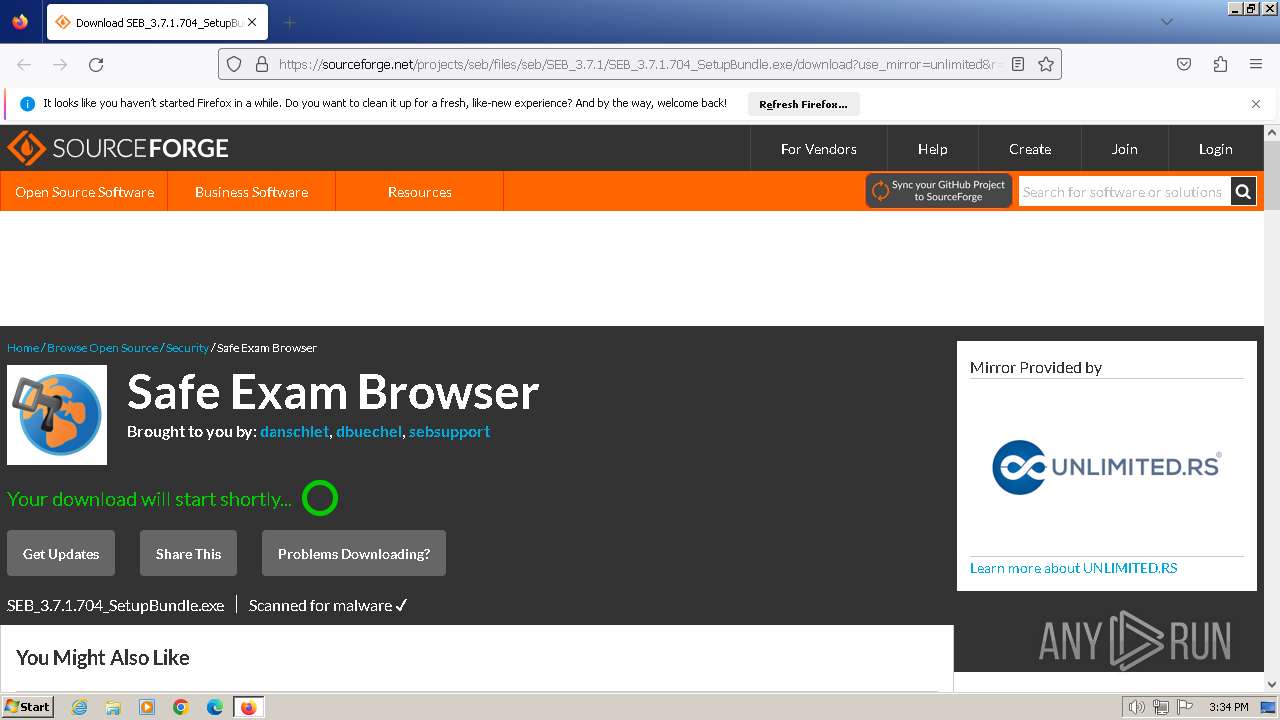The image size is (1280, 720).
Task: Click the You Might Also Like heading
Action: click(x=103, y=658)
